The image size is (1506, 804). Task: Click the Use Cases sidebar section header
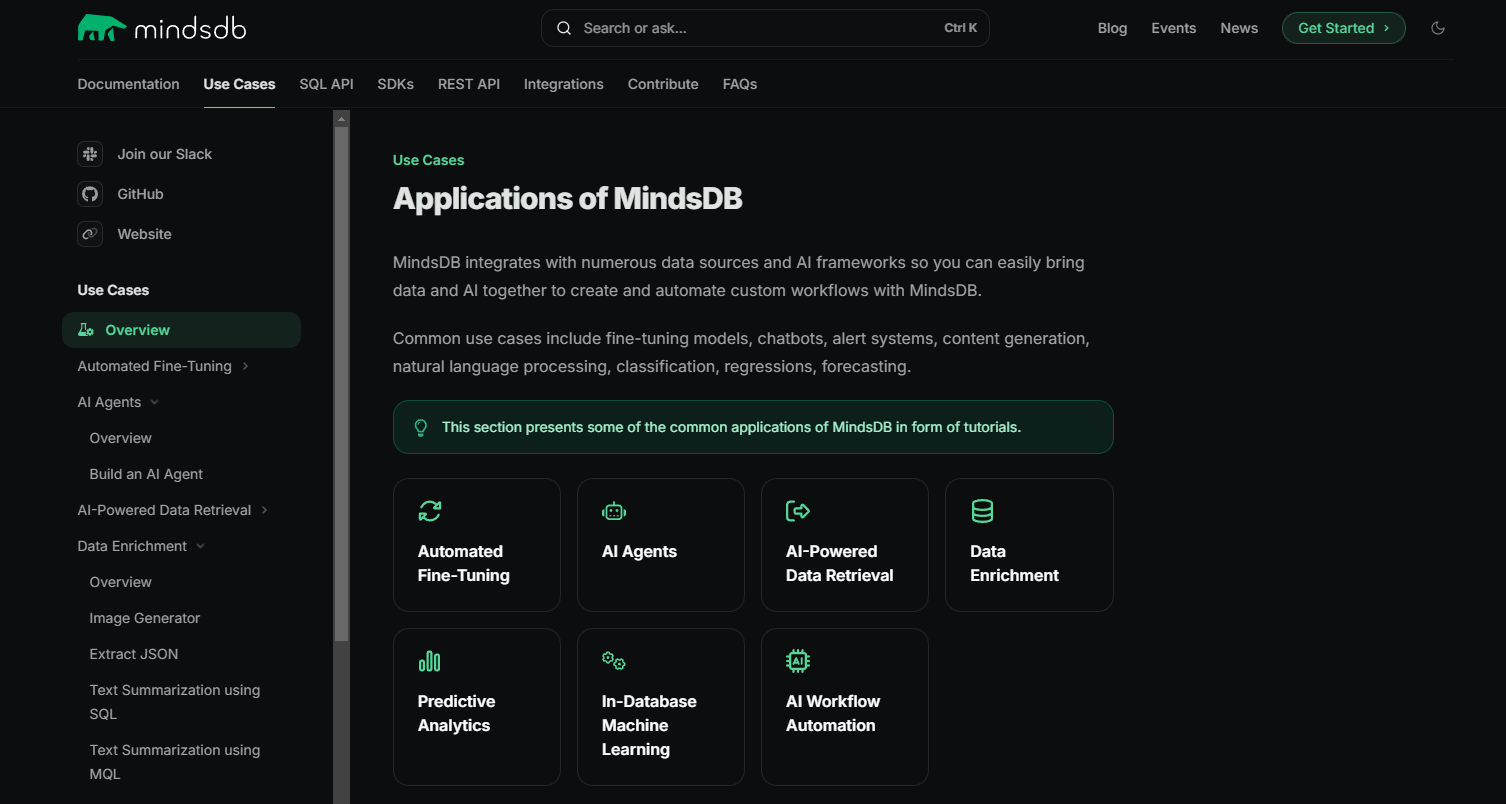113,290
